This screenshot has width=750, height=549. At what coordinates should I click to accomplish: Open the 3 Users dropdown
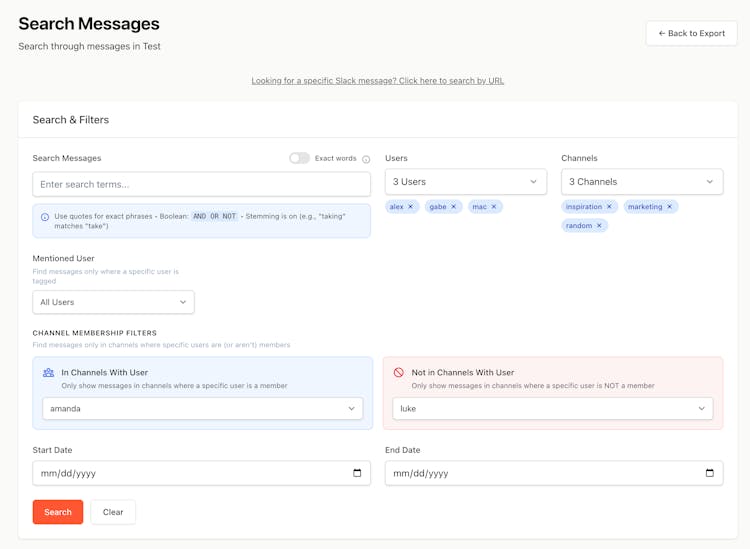click(x=465, y=182)
